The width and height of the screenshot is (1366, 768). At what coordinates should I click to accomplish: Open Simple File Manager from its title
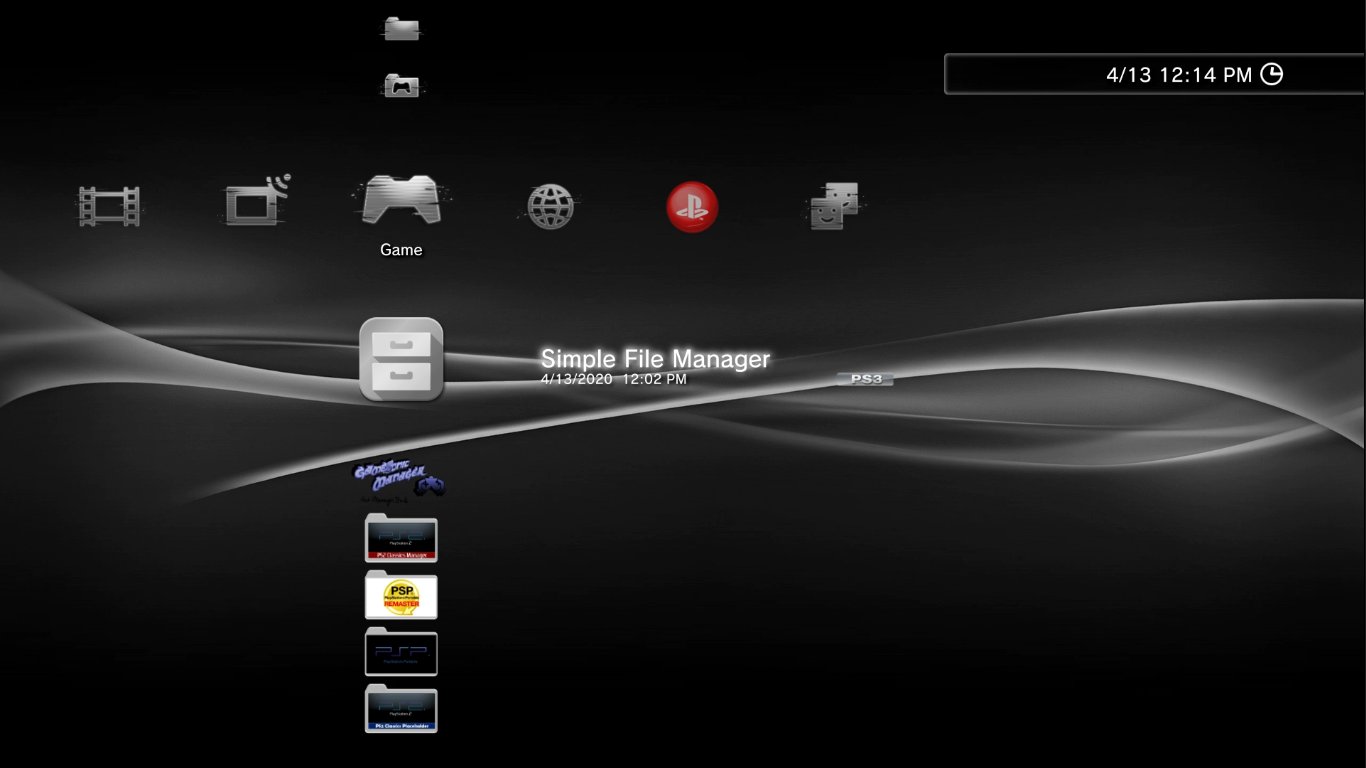pos(654,359)
